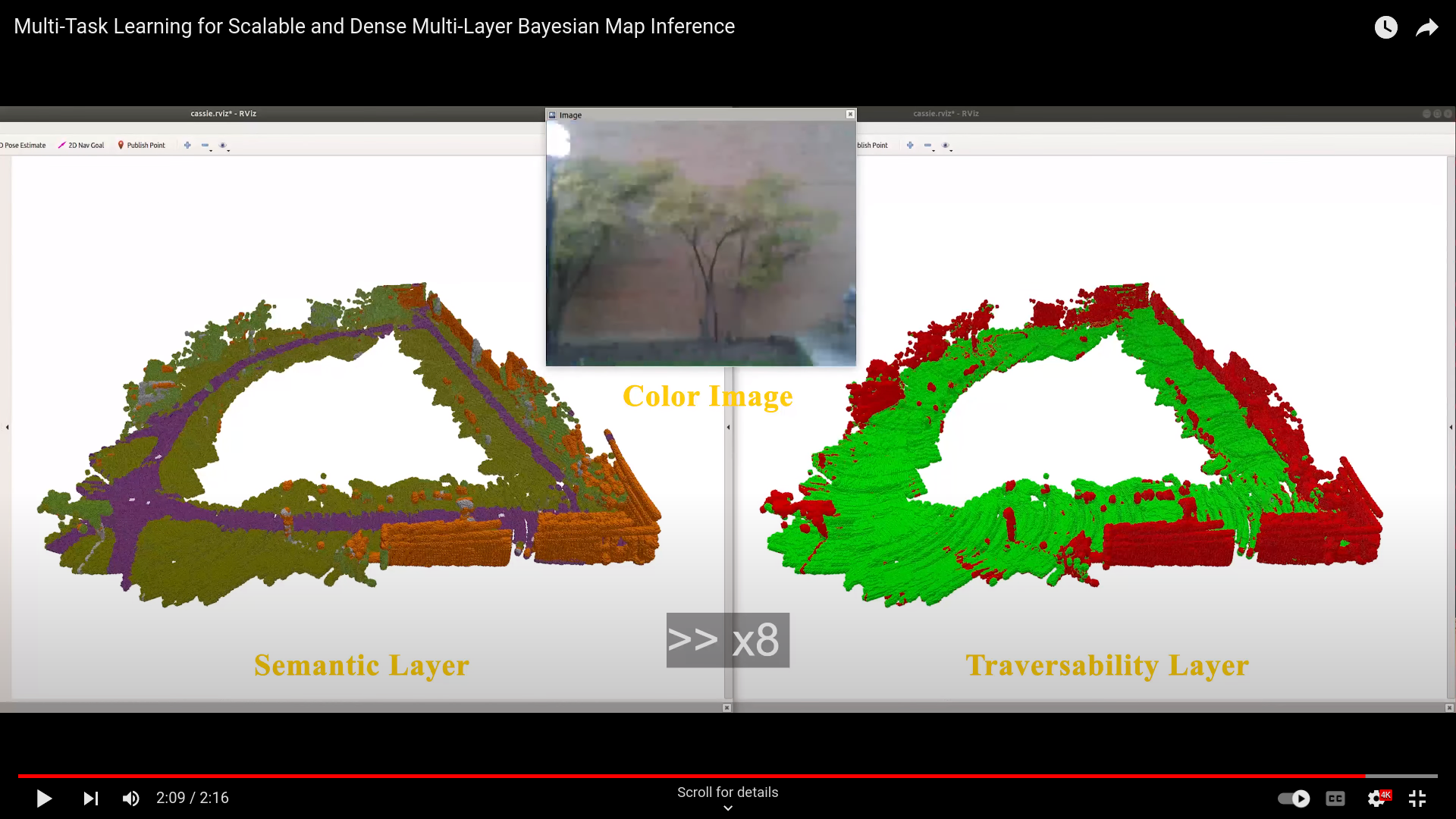The image size is (1456, 819).
Task: Click Scroll for details
Action: (727, 792)
